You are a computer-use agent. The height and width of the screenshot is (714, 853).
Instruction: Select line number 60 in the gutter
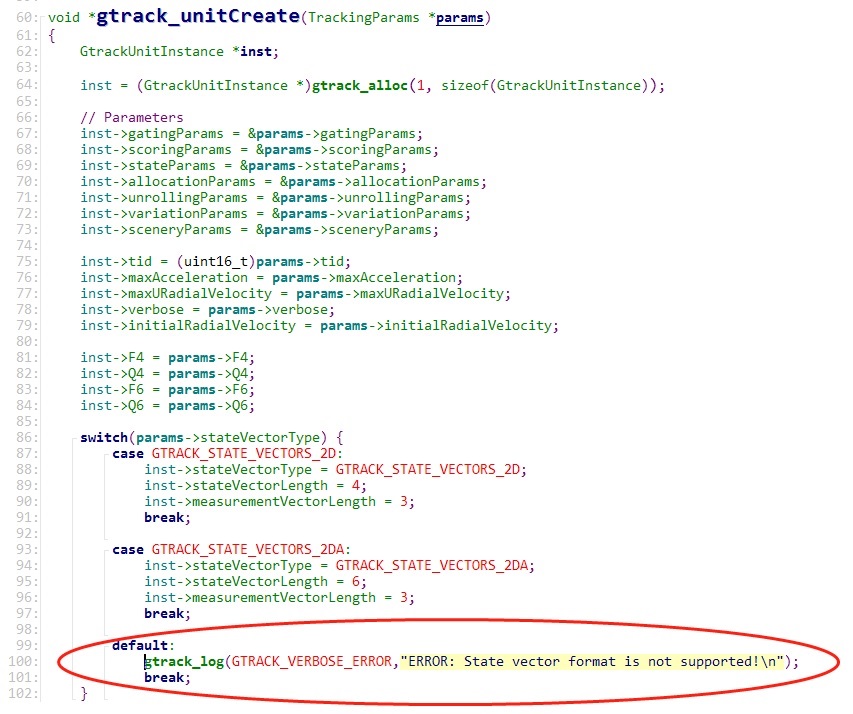tap(26, 18)
